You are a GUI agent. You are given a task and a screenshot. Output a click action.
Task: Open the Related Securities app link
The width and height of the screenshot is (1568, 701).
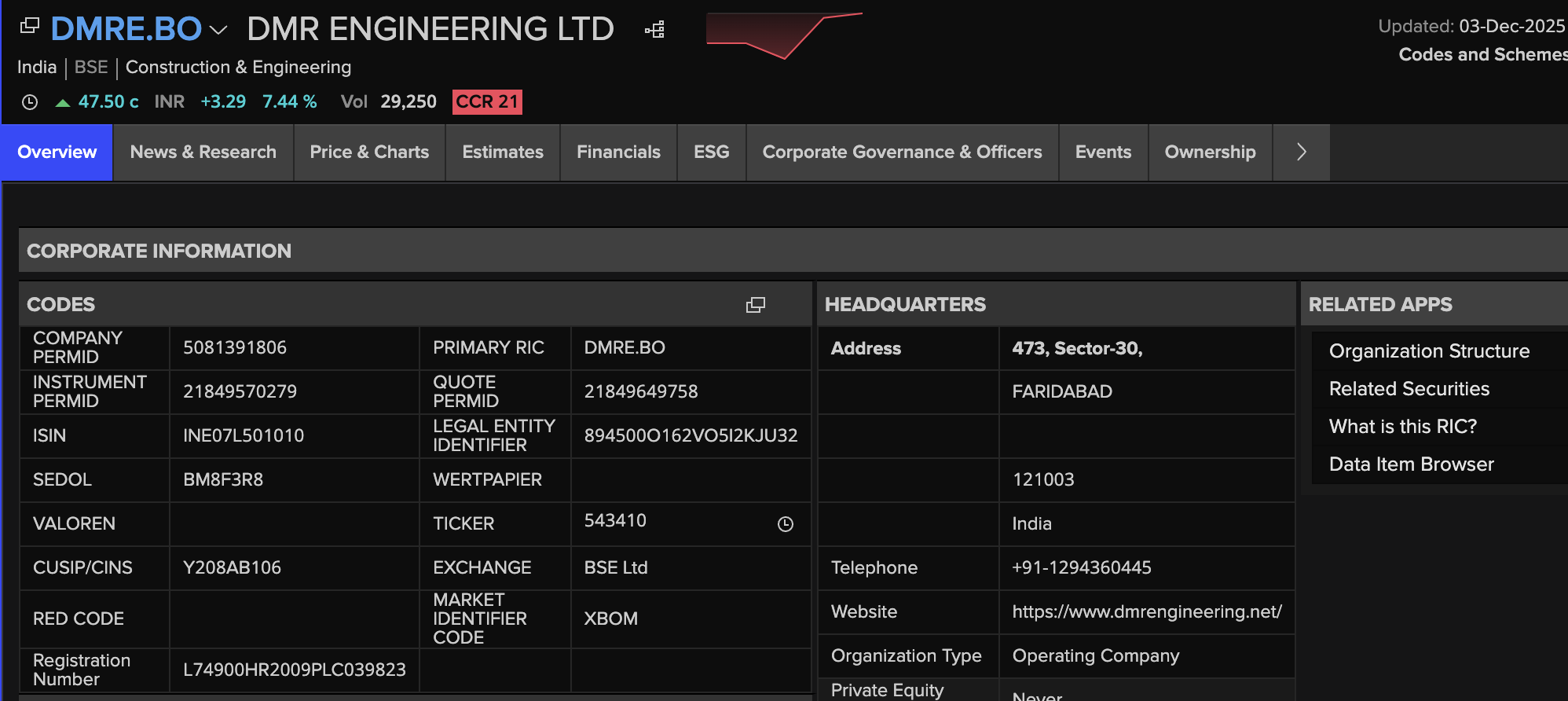tap(1409, 389)
